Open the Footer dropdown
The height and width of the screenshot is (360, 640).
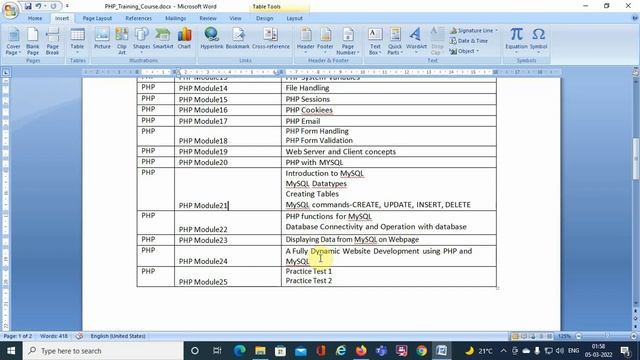pos(325,41)
